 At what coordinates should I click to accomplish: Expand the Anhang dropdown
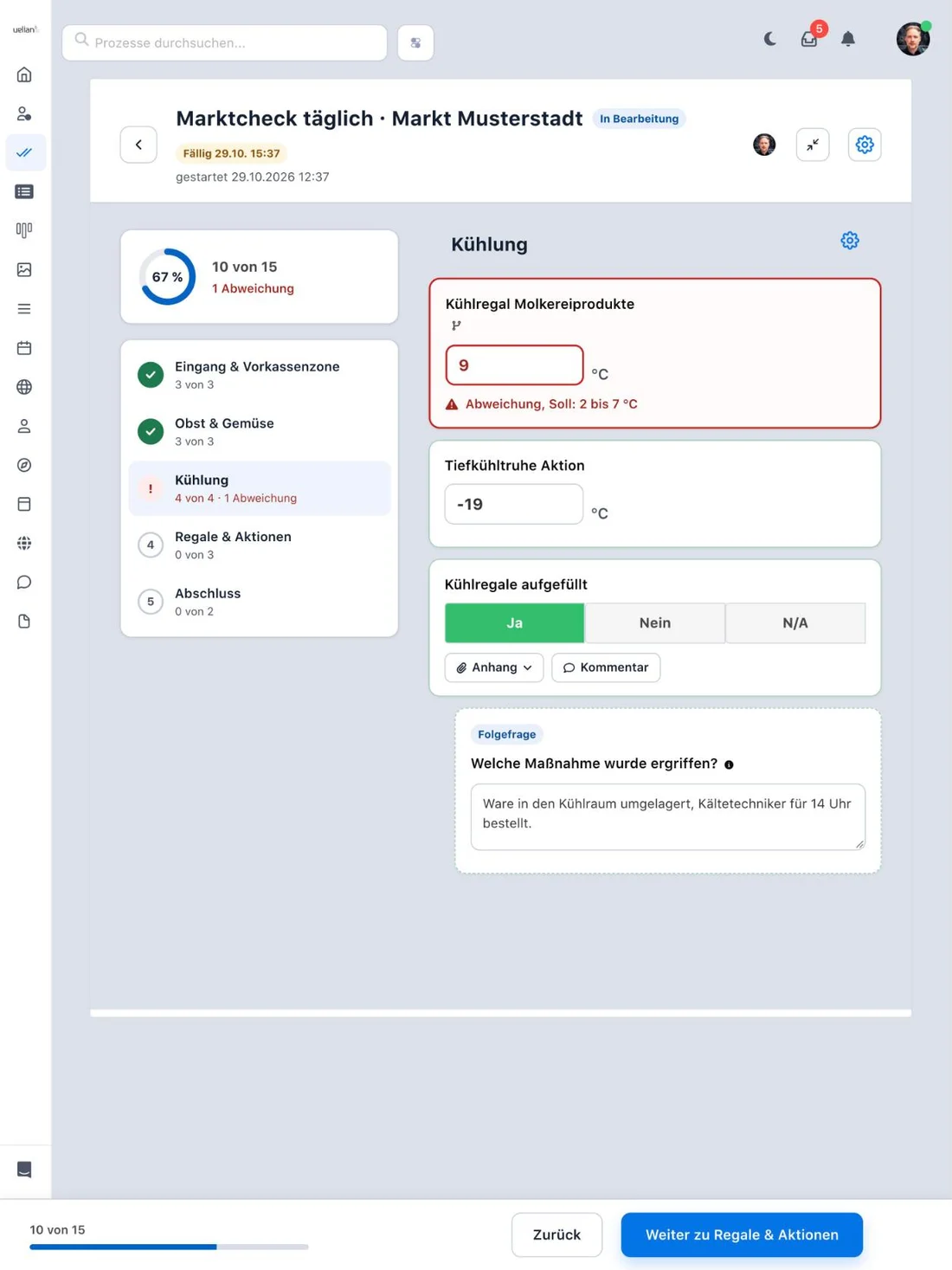tap(494, 667)
